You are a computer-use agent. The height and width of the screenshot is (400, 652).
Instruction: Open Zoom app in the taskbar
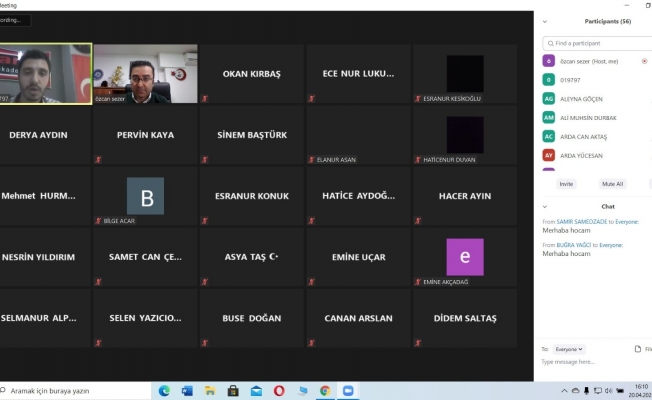[x=348, y=390]
